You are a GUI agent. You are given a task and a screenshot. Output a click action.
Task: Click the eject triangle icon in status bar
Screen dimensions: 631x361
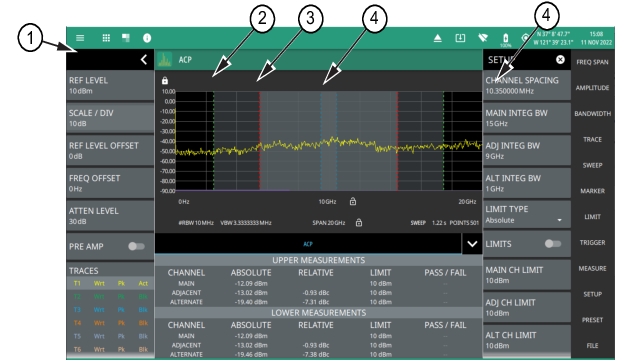(437, 38)
